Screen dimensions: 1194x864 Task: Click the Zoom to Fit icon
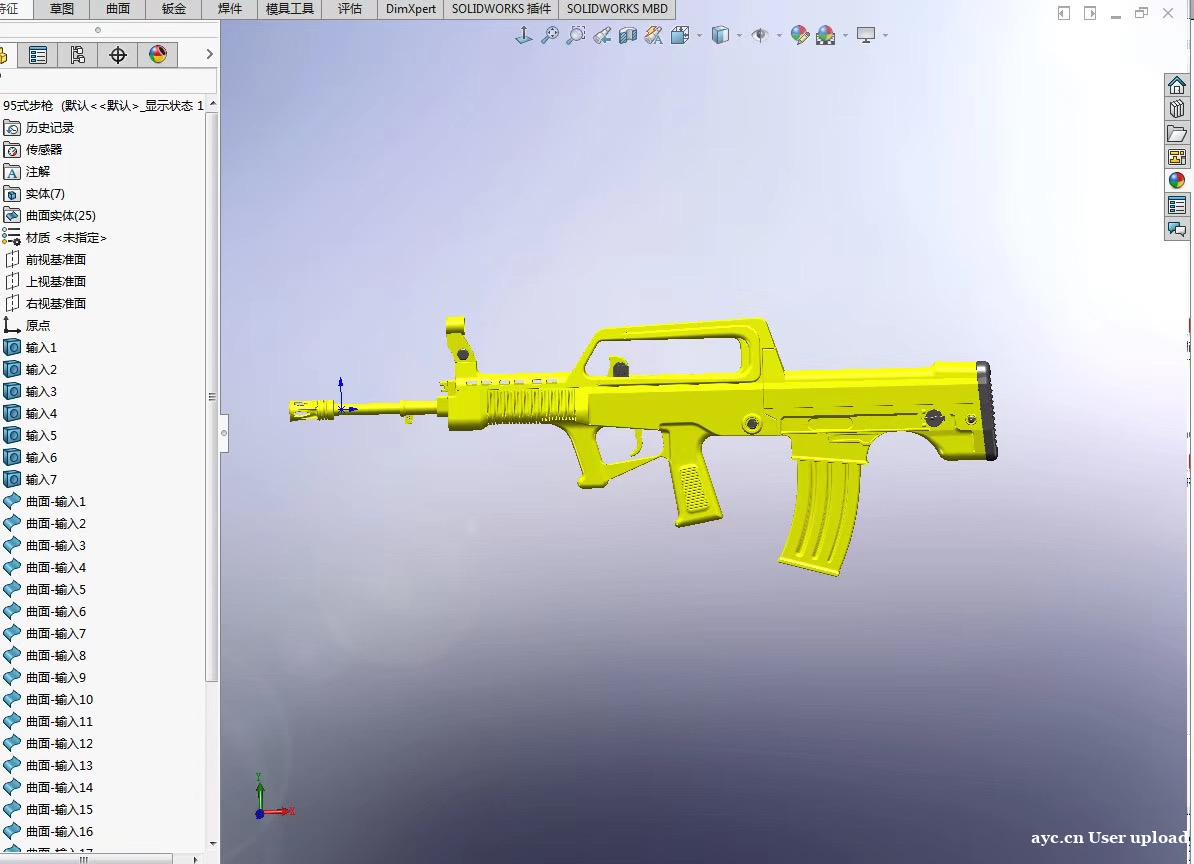549,36
